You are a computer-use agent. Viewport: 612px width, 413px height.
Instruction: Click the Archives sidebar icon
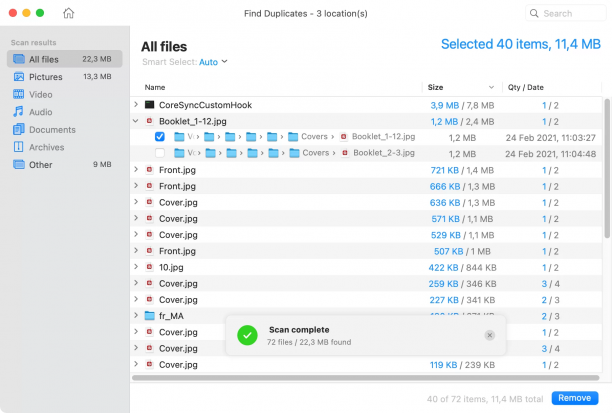coord(18,147)
